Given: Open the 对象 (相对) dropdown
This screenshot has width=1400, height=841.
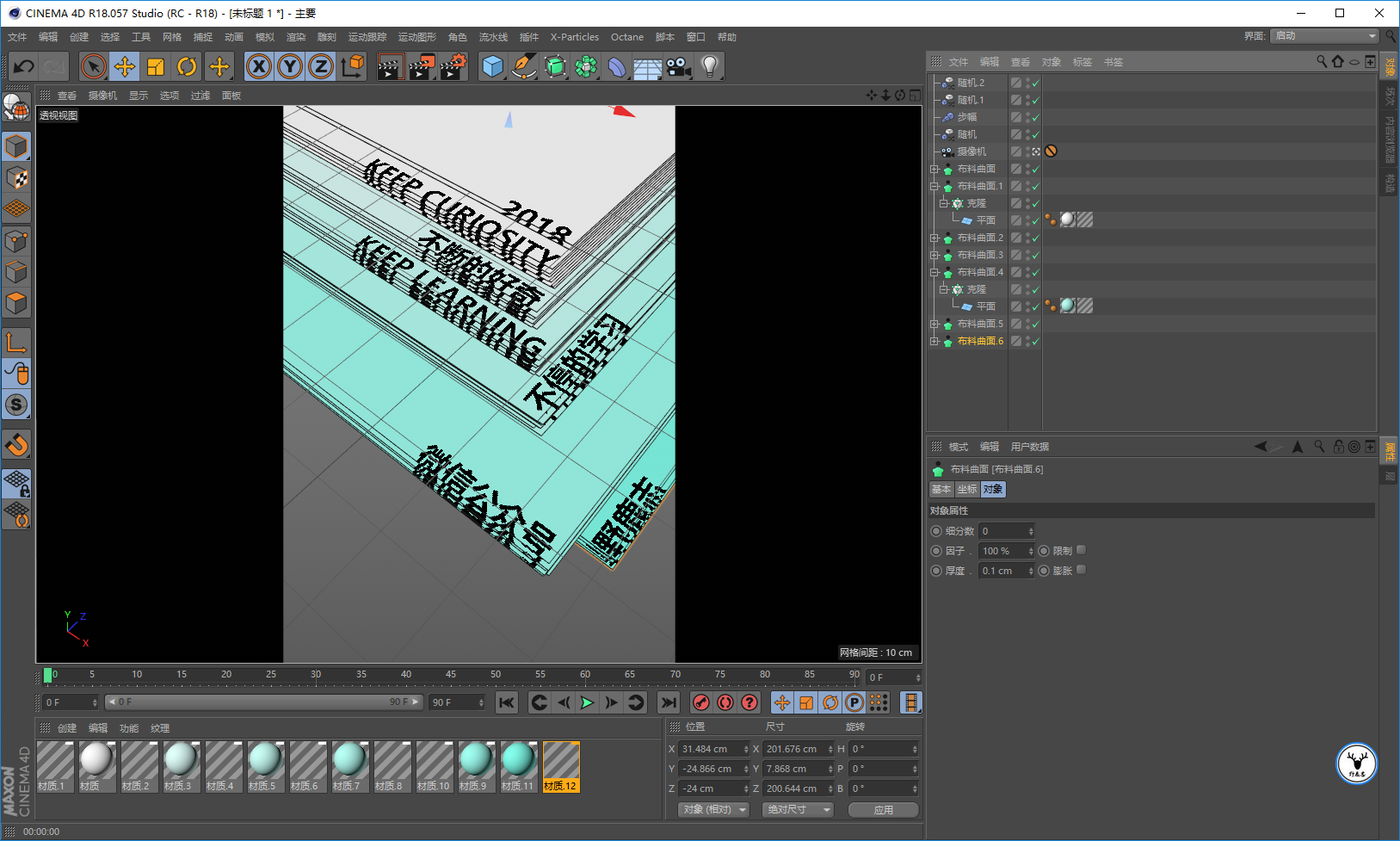Looking at the screenshot, I should click(714, 809).
